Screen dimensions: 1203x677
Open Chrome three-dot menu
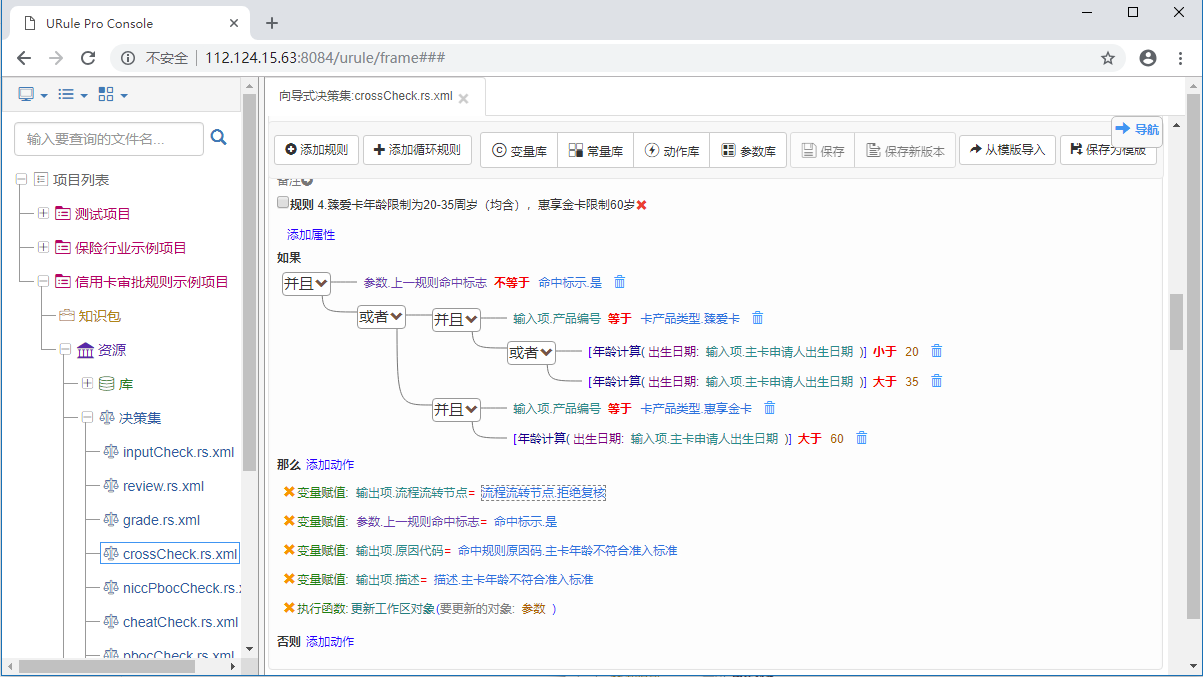(x=1181, y=58)
